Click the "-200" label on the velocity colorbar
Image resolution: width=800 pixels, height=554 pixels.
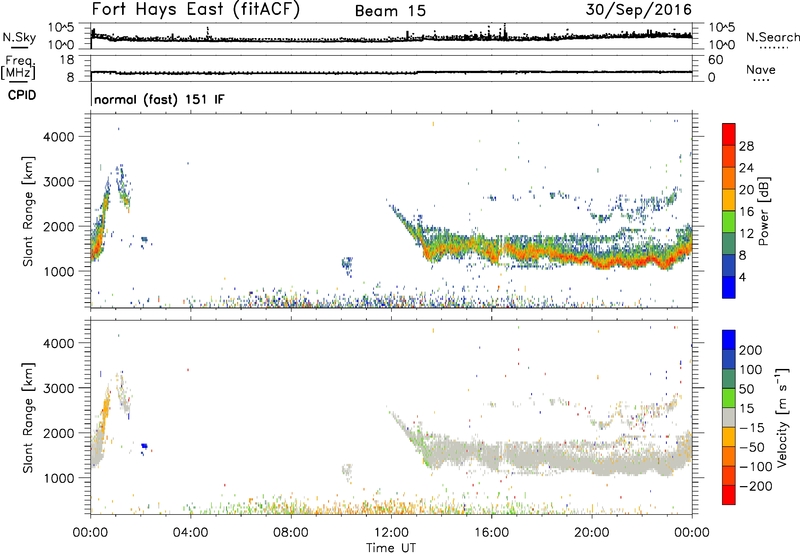point(756,486)
